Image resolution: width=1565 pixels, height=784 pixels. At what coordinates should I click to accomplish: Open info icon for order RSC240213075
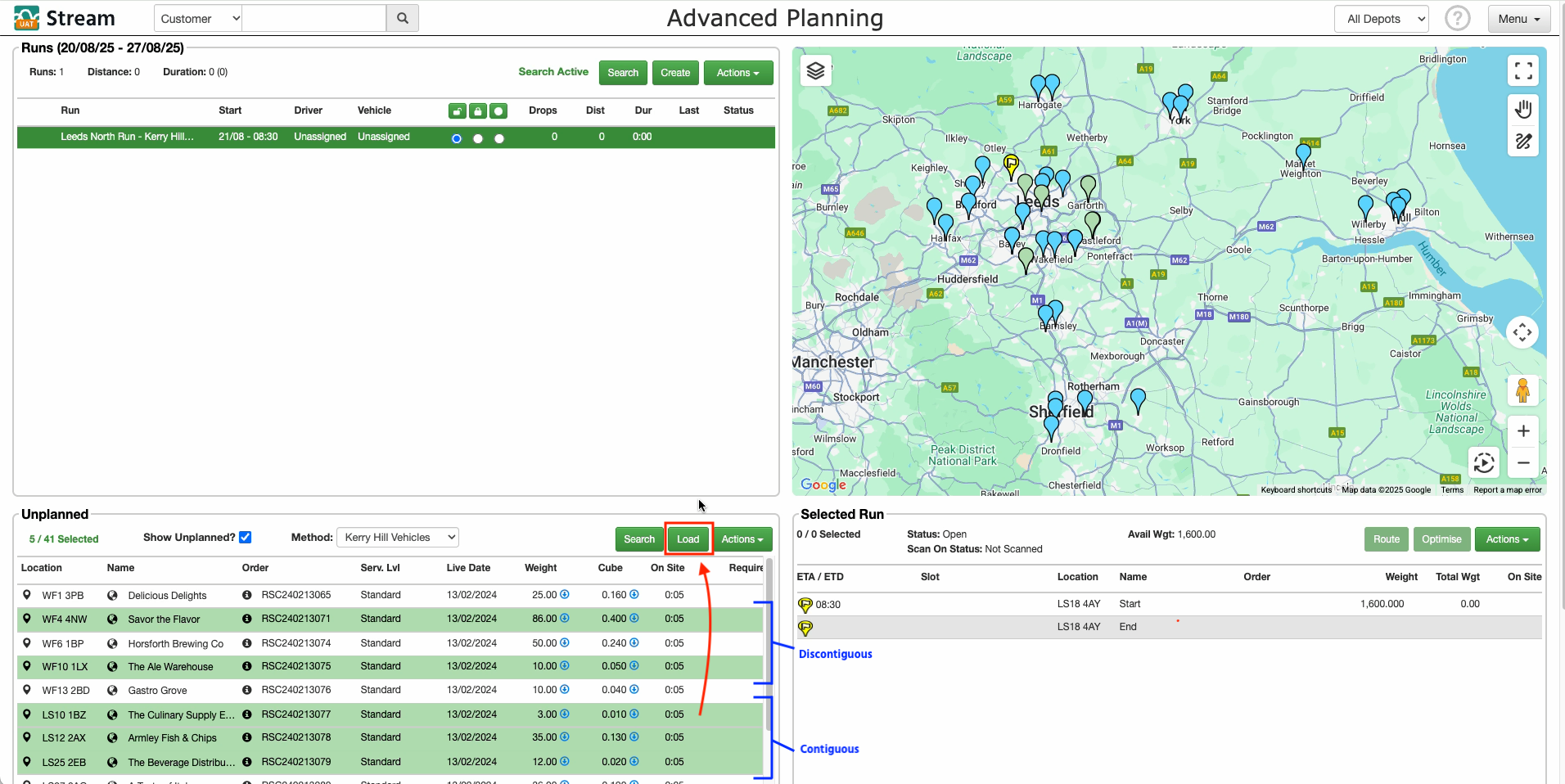[246, 666]
